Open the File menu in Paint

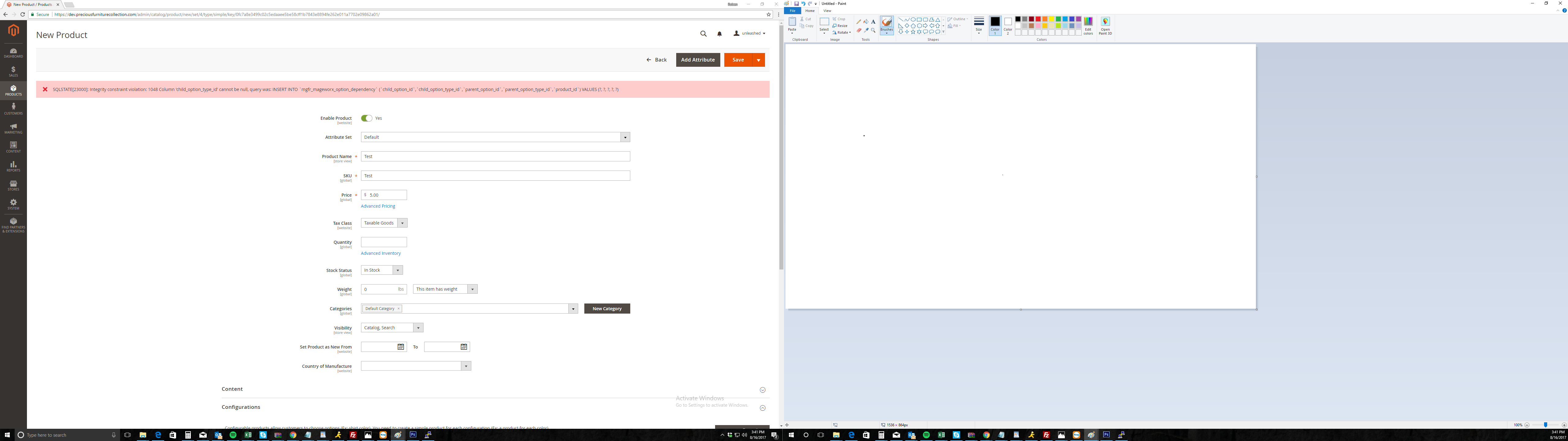click(793, 10)
